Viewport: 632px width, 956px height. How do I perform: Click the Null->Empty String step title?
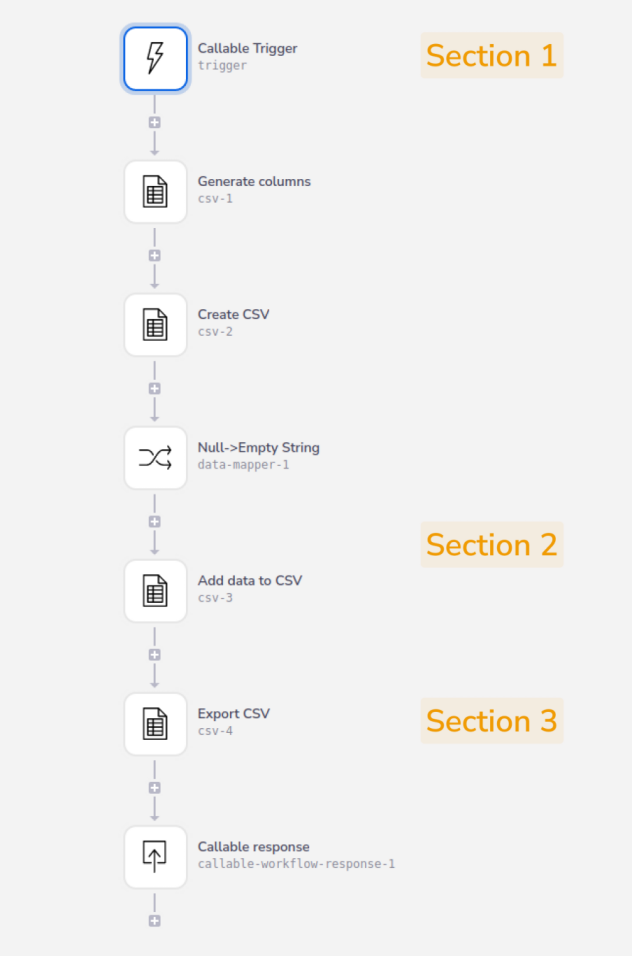[258, 447]
